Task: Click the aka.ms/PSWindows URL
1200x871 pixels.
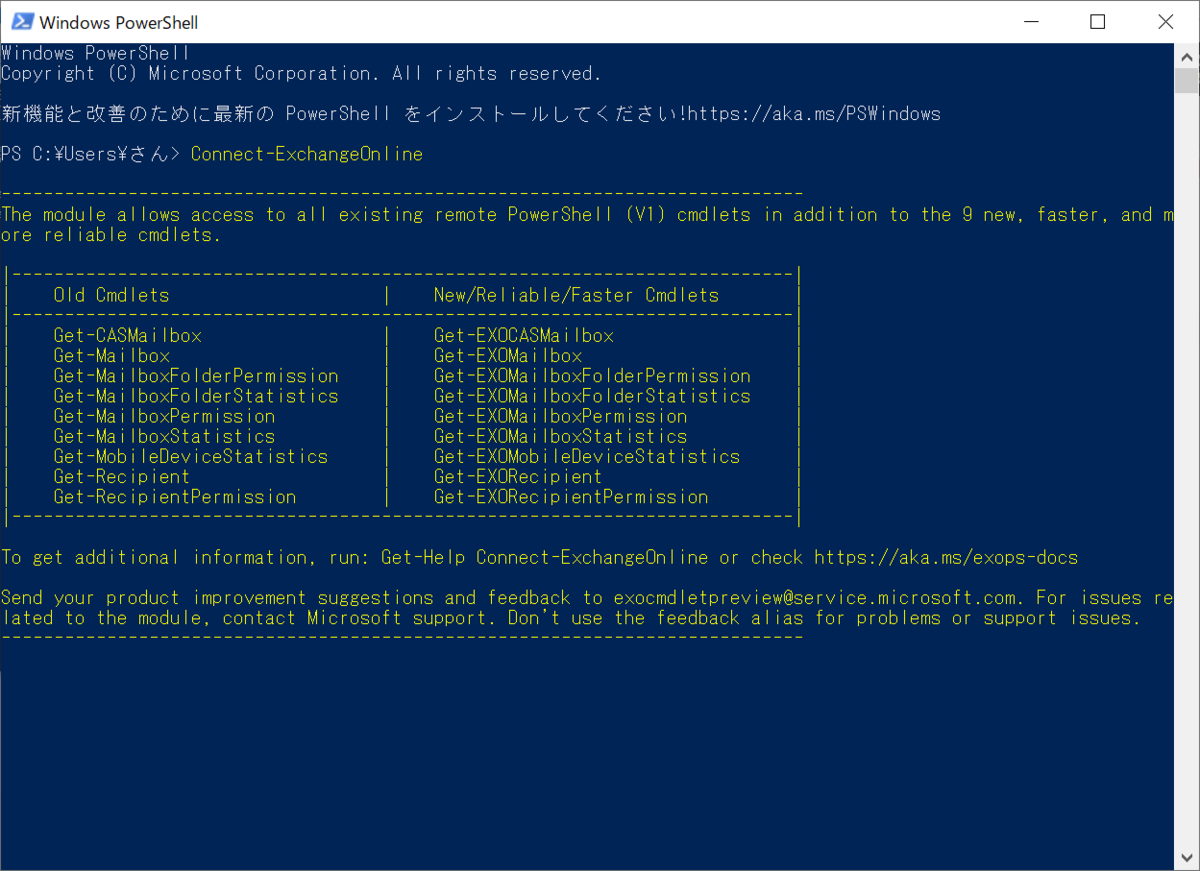Action: point(815,114)
